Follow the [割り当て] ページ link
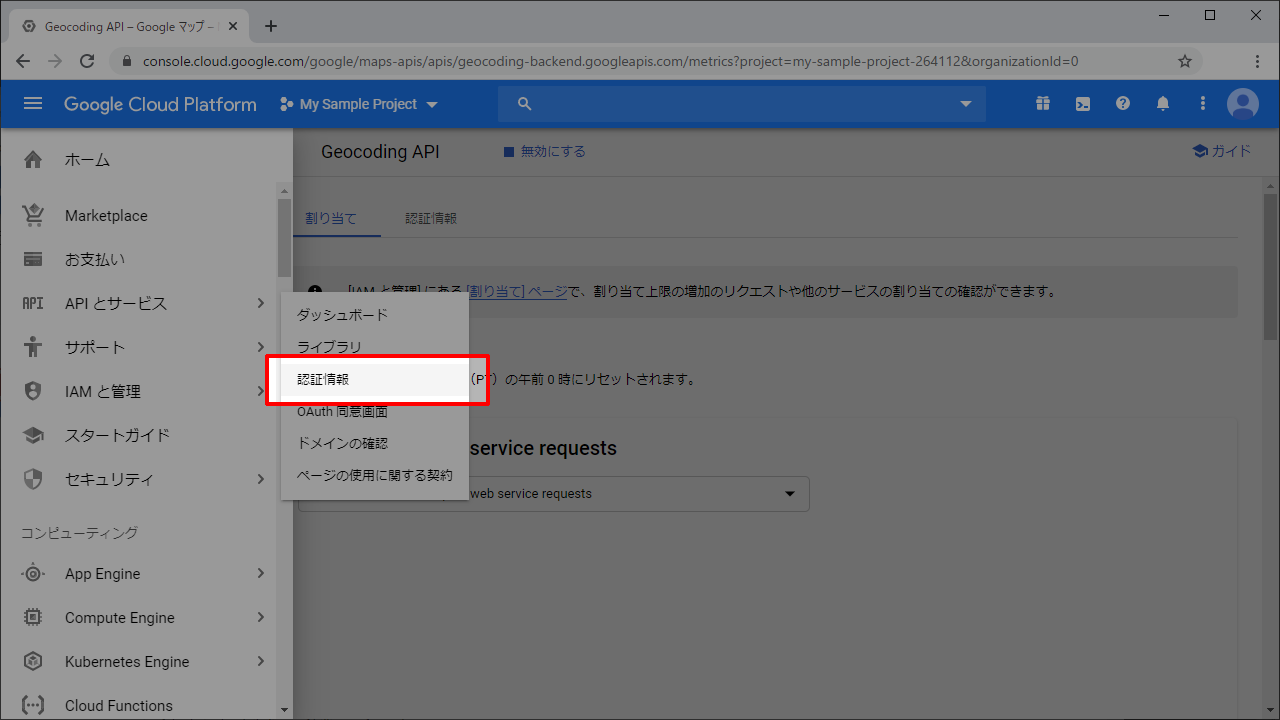1280x720 pixels. coord(517,292)
